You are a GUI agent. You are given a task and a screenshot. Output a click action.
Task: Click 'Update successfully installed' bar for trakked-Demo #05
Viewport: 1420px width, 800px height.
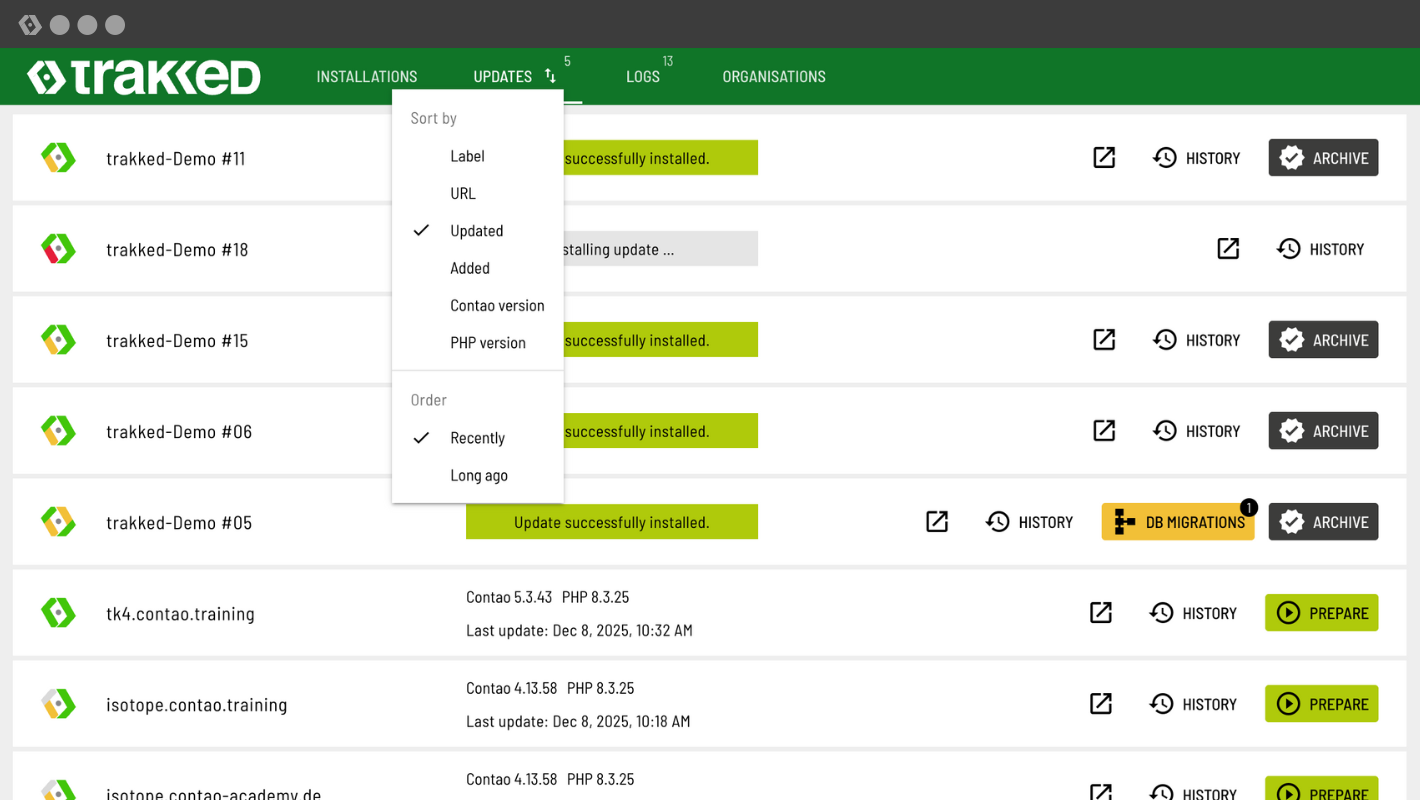coord(611,522)
